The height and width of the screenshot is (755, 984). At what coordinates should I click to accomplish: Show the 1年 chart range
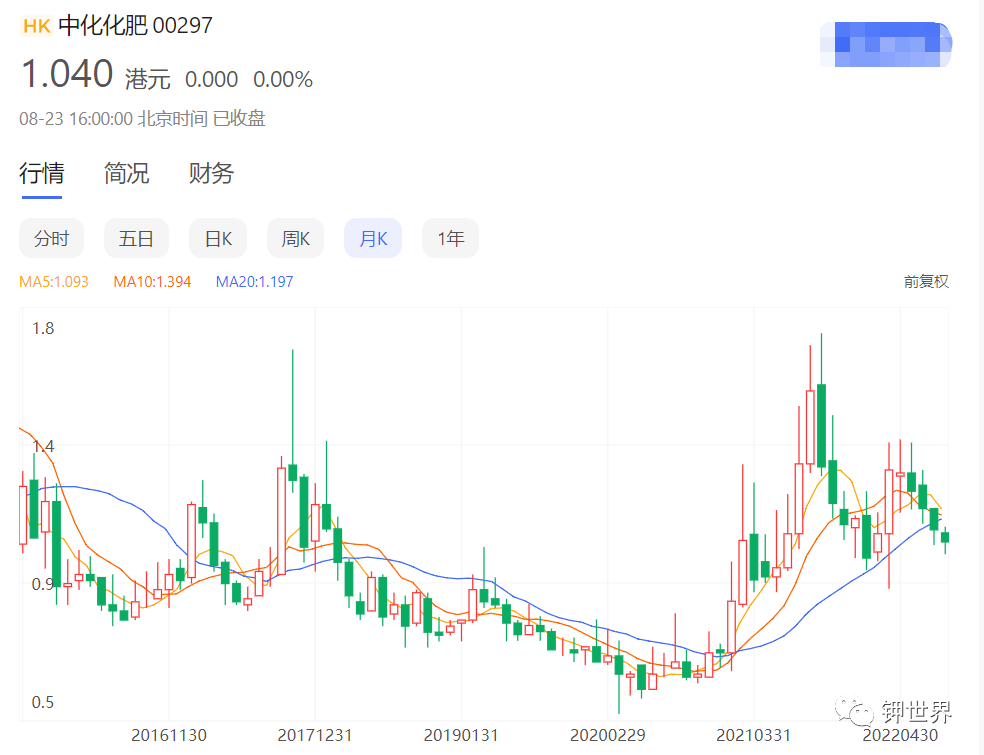coord(450,239)
